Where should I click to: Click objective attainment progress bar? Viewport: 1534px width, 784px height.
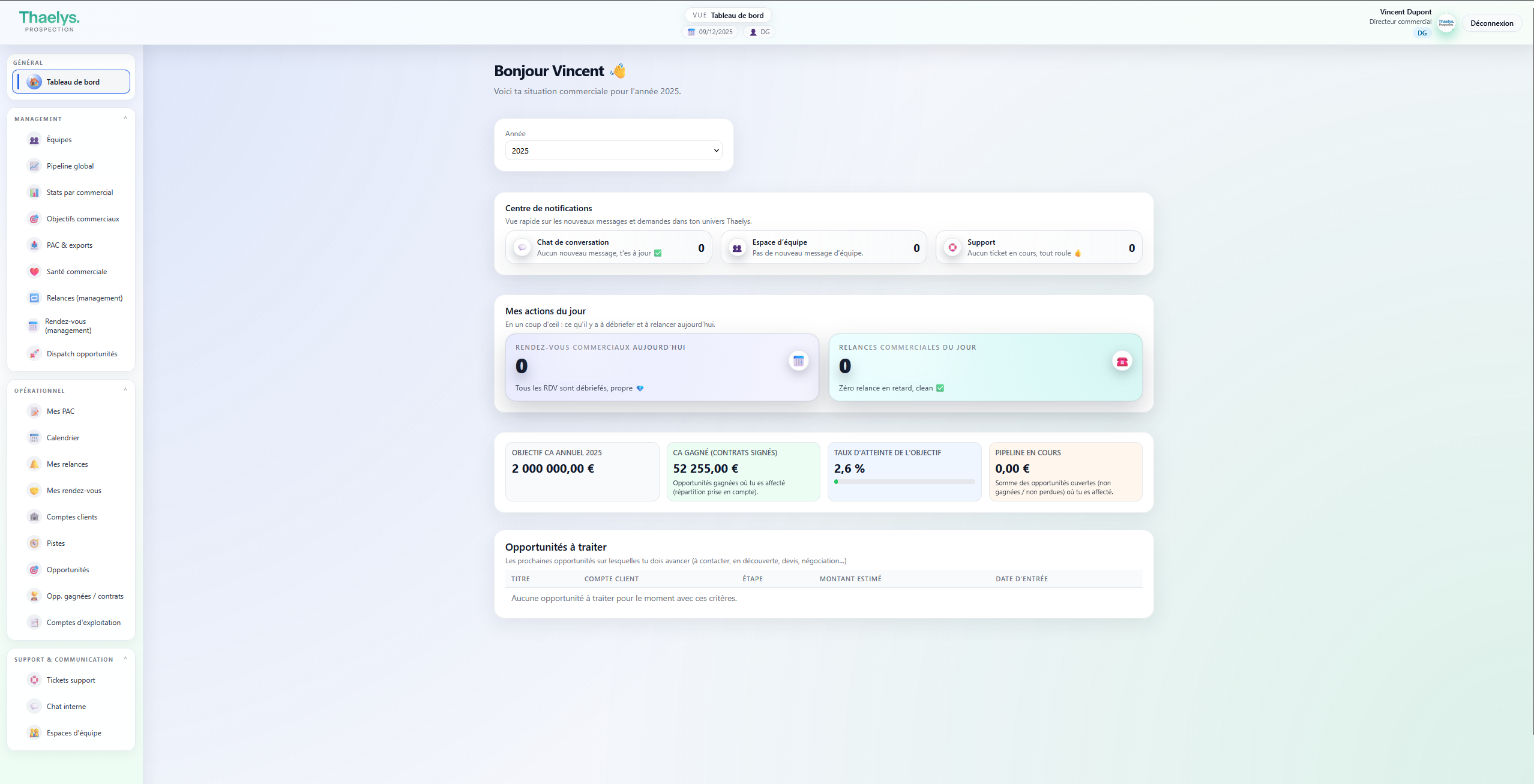point(904,482)
